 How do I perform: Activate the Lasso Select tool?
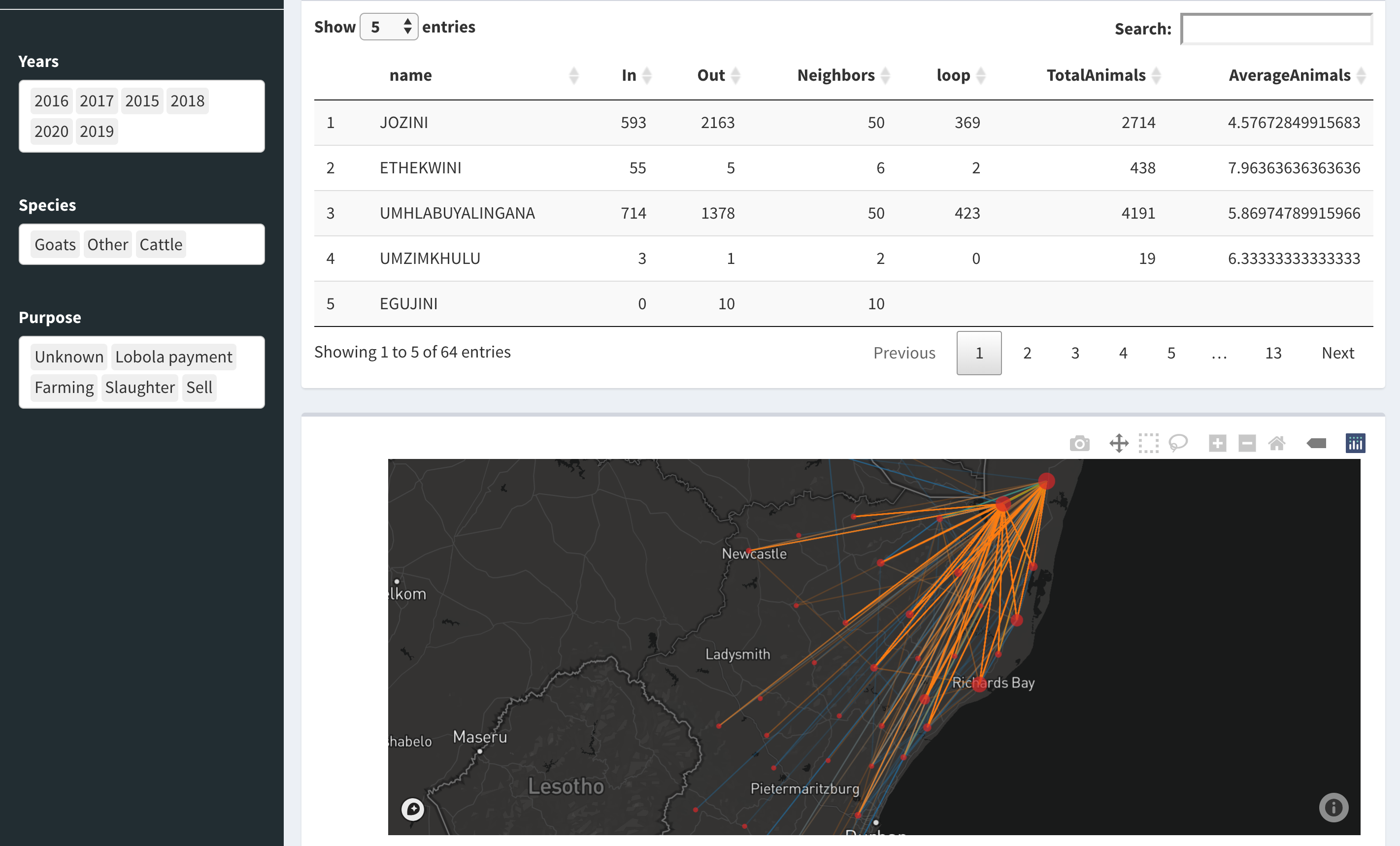tap(1178, 443)
